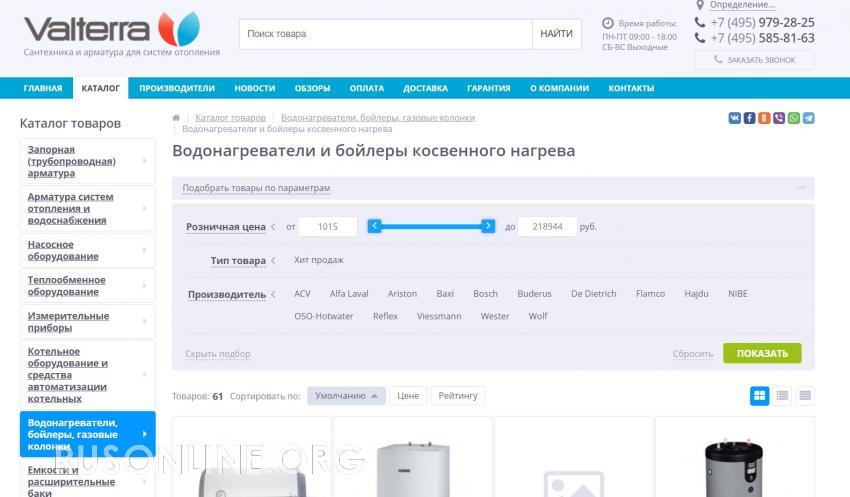Open the Обзоры menu item
This screenshot has width=850, height=497.
[x=312, y=88]
